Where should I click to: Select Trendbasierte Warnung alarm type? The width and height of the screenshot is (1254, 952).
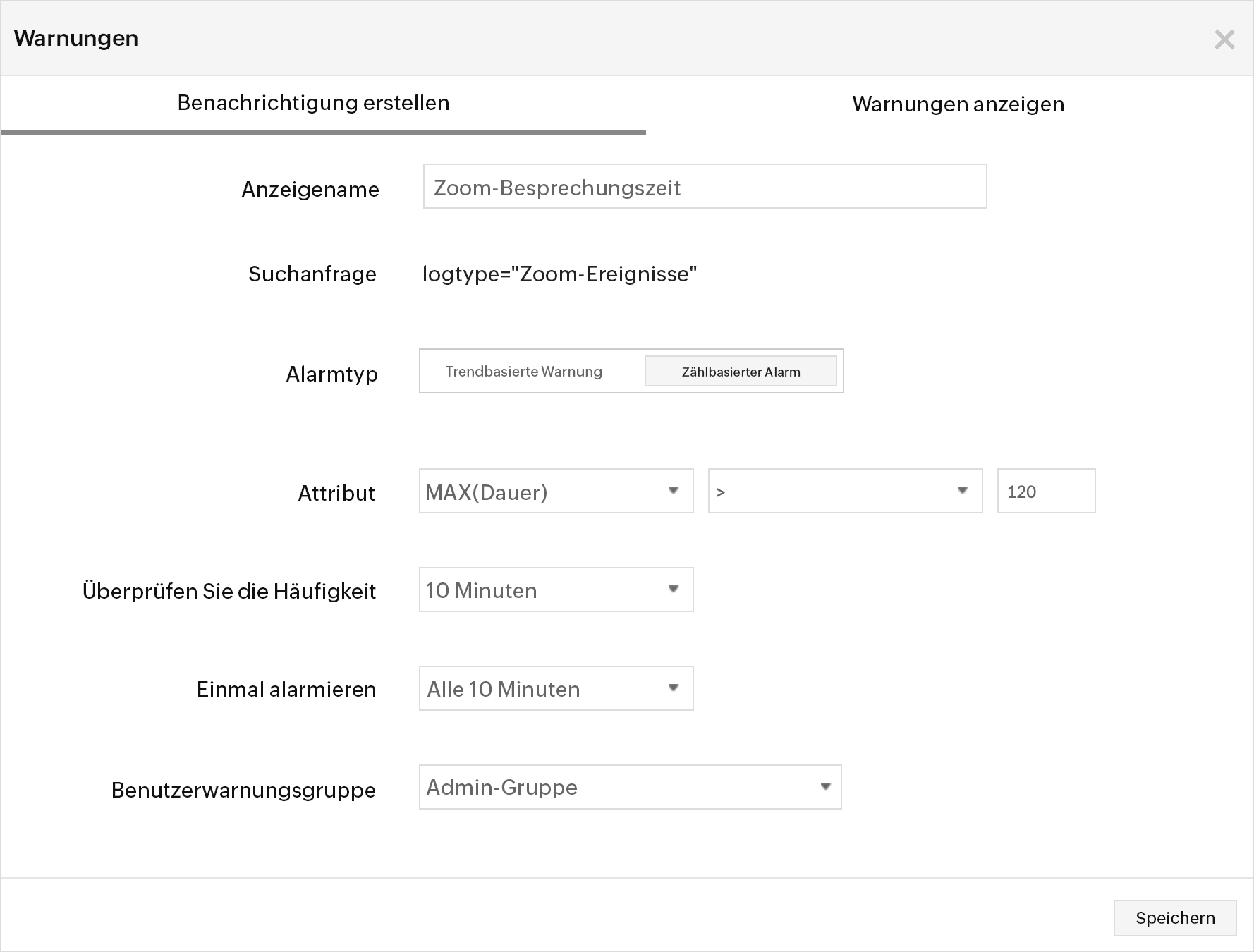pos(523,371)
